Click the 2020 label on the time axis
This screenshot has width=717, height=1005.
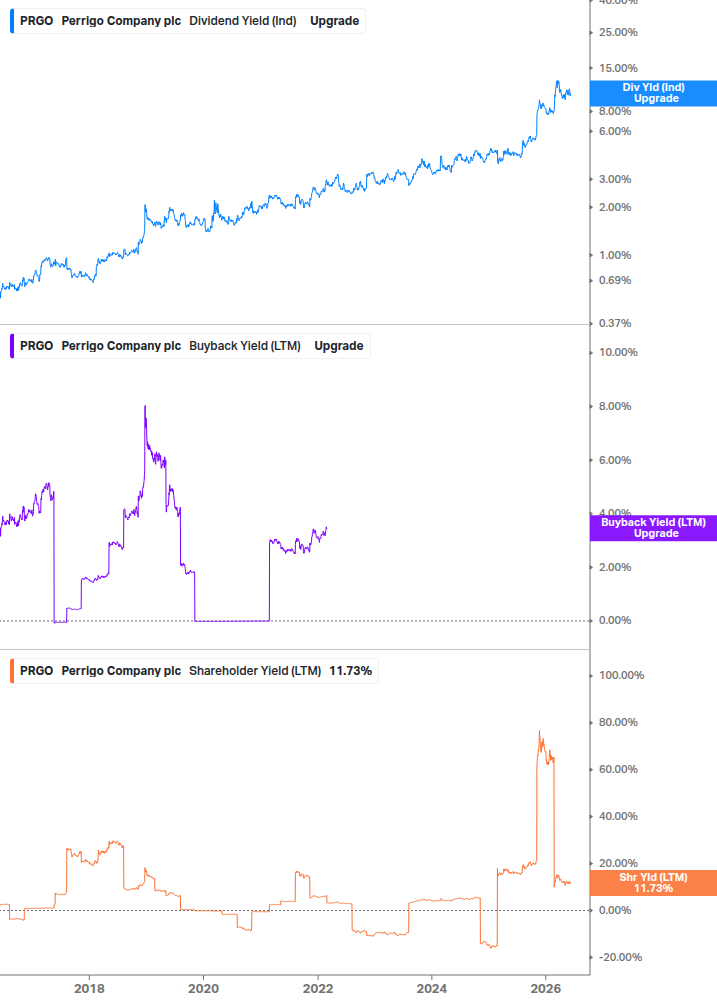point(203,989)
